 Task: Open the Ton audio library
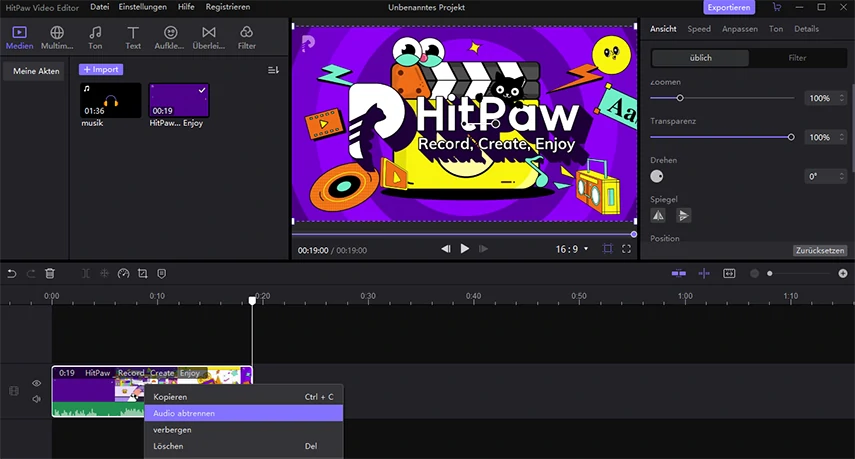pyautogui.click(x=95, y=38)
